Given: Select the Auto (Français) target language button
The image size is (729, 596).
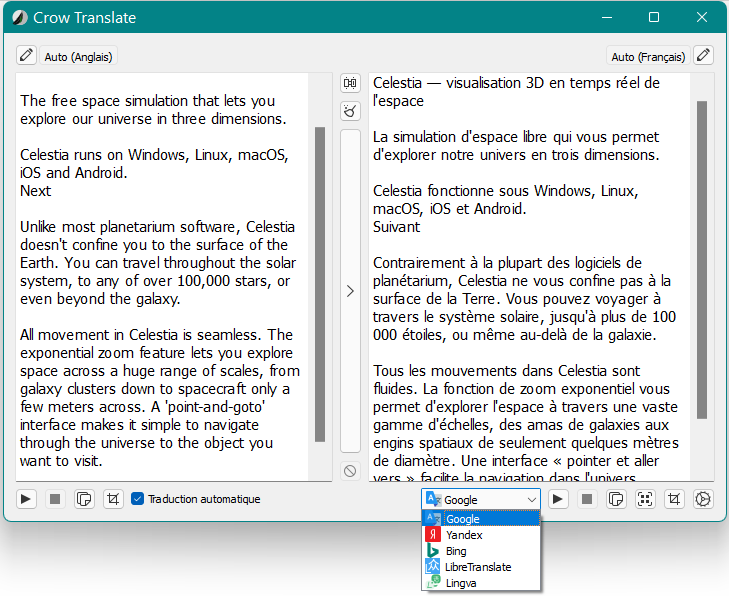Looking at the screenshot, I should (x=648, y=56).
